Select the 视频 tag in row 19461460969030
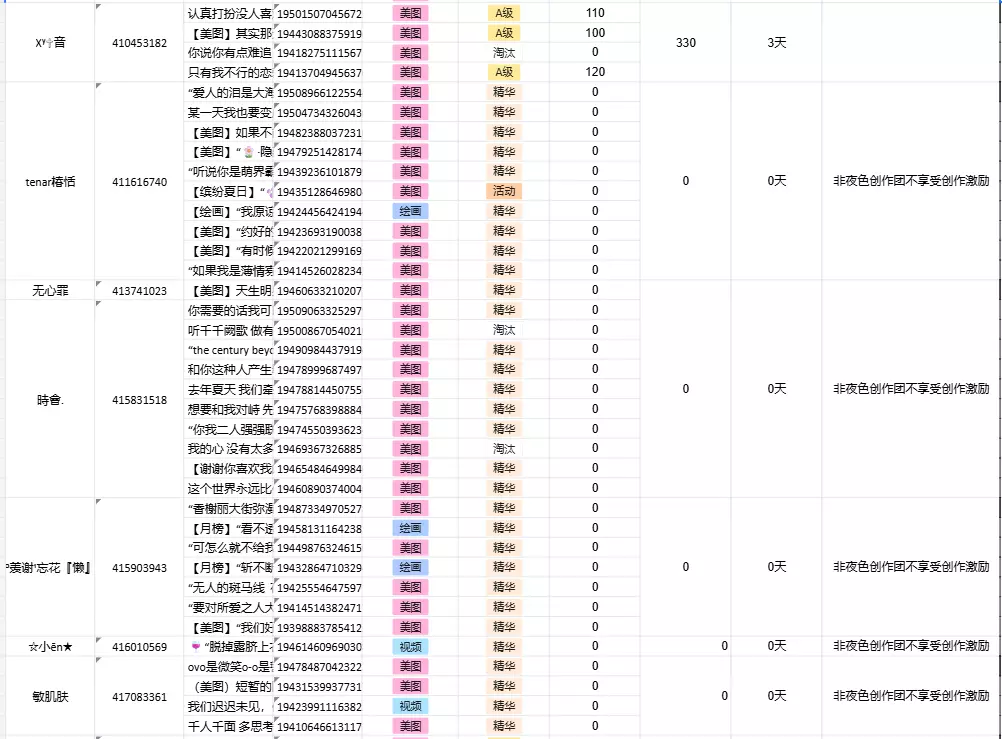Image resolution: width=1002 pixels, height=739 pixels. click(x=410, y=647)
